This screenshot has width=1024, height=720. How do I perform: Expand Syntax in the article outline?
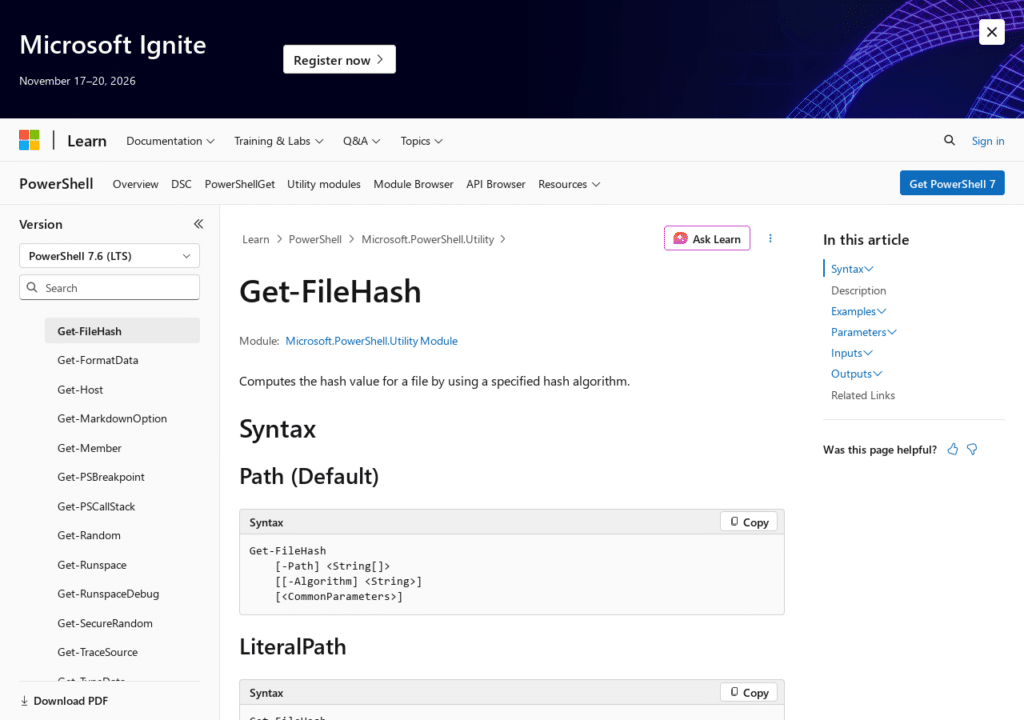click(x=852, y=269)
